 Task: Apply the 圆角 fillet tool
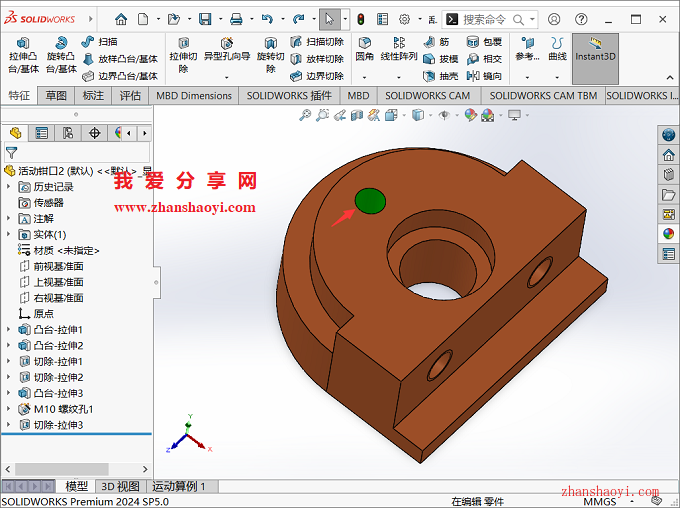point(364,49)
